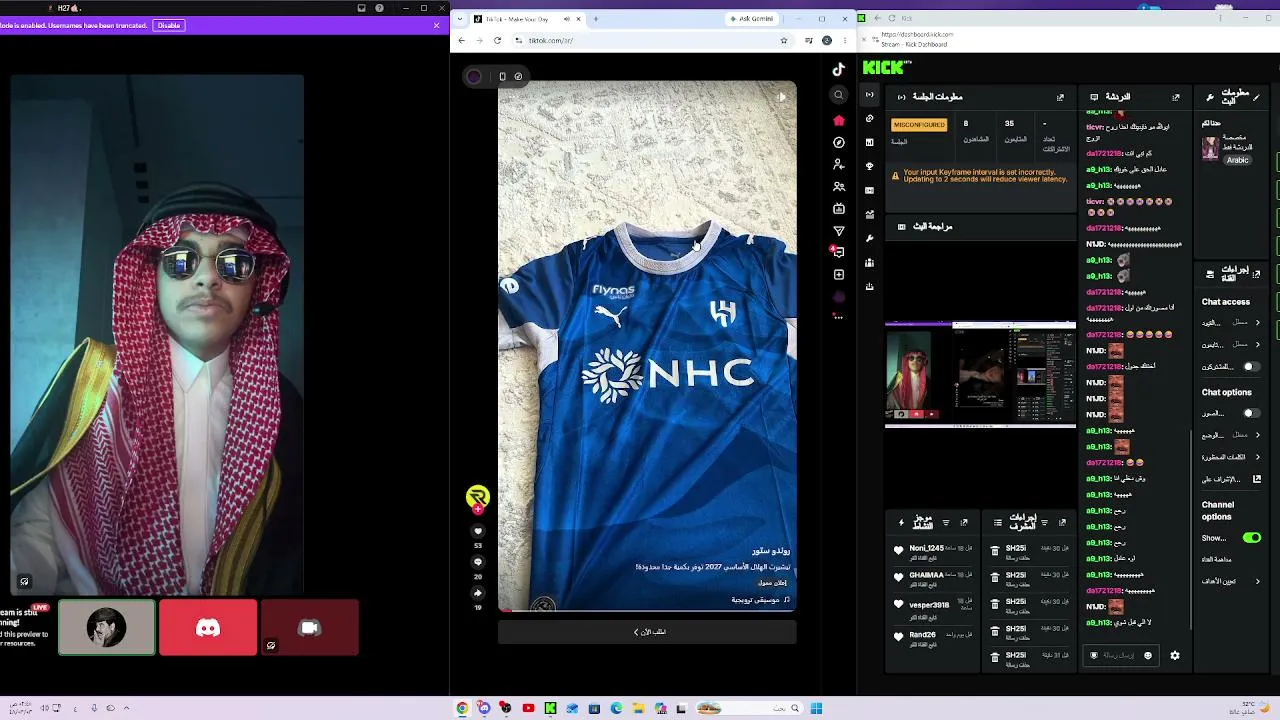Open TikTok Explore compass icon
The image size is (1280, 720).
pyautogui.click(x=839, y=142)
